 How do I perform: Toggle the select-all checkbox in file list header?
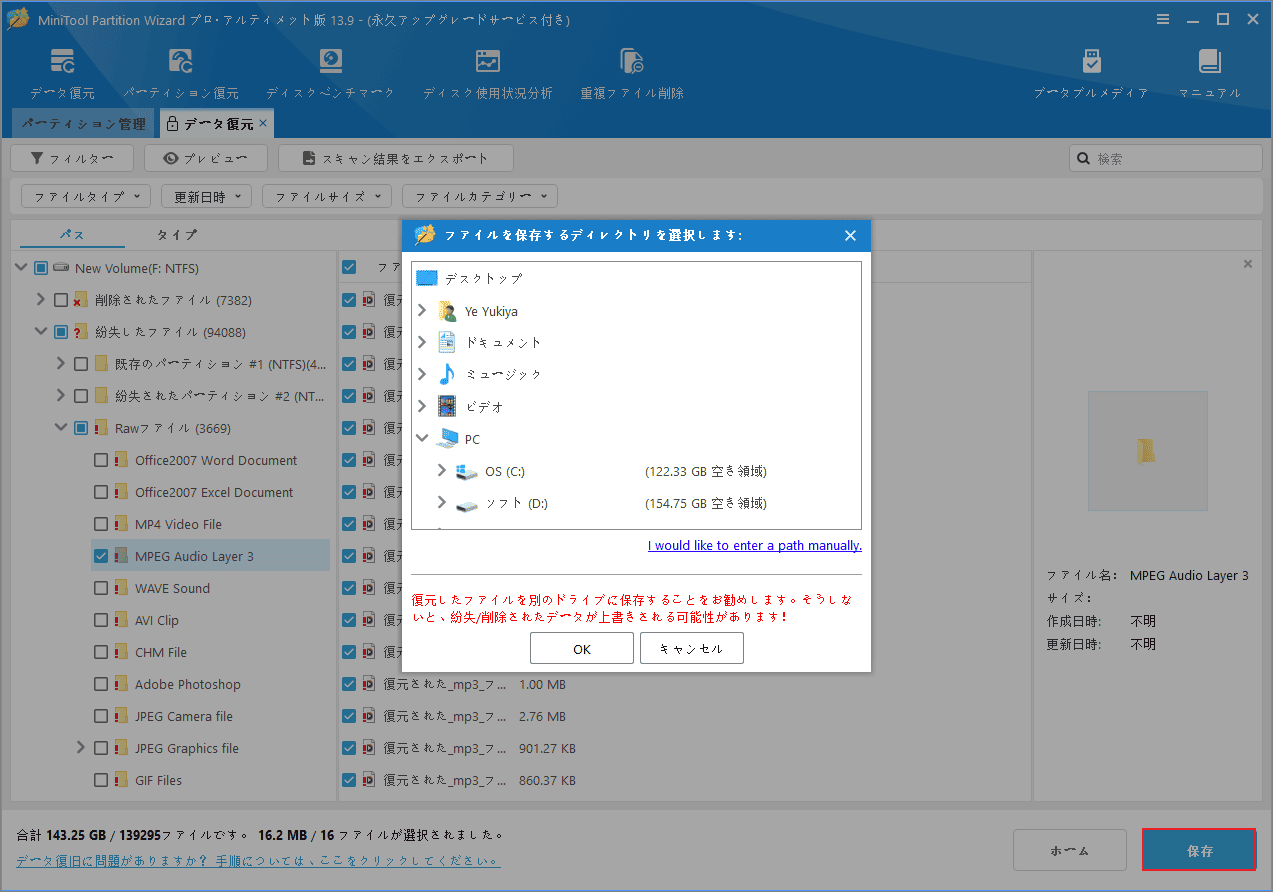pos(349,267)
